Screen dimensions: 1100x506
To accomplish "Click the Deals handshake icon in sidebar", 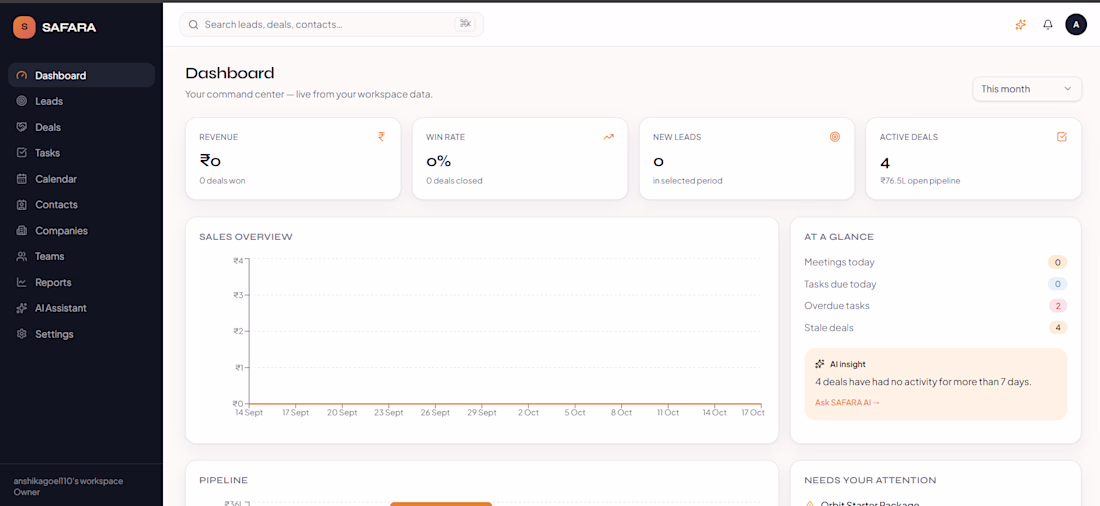I will pos(22,127).
